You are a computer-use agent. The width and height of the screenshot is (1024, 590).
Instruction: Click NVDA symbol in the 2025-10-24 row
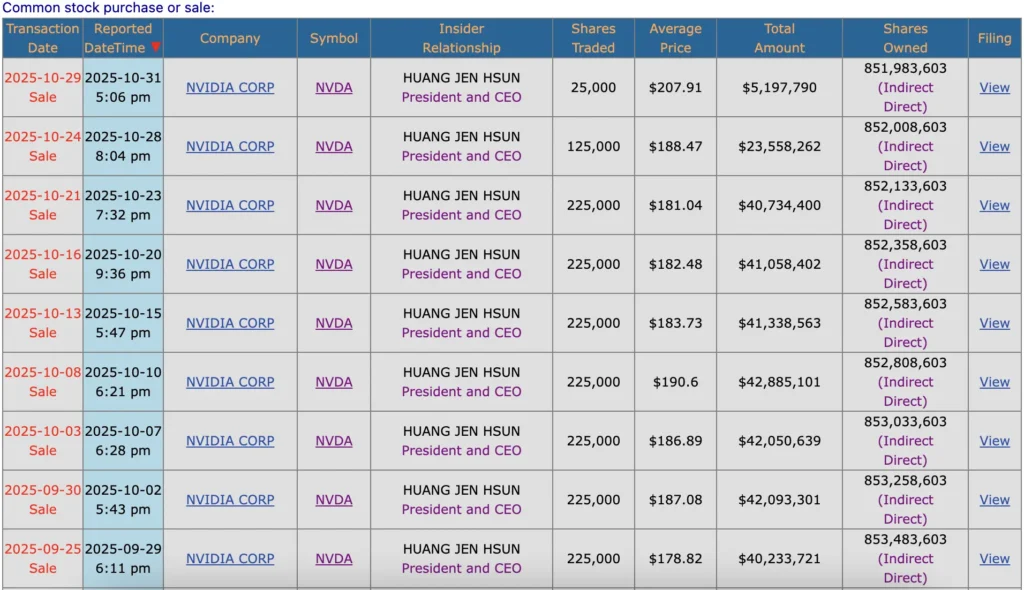coord(334,146)
